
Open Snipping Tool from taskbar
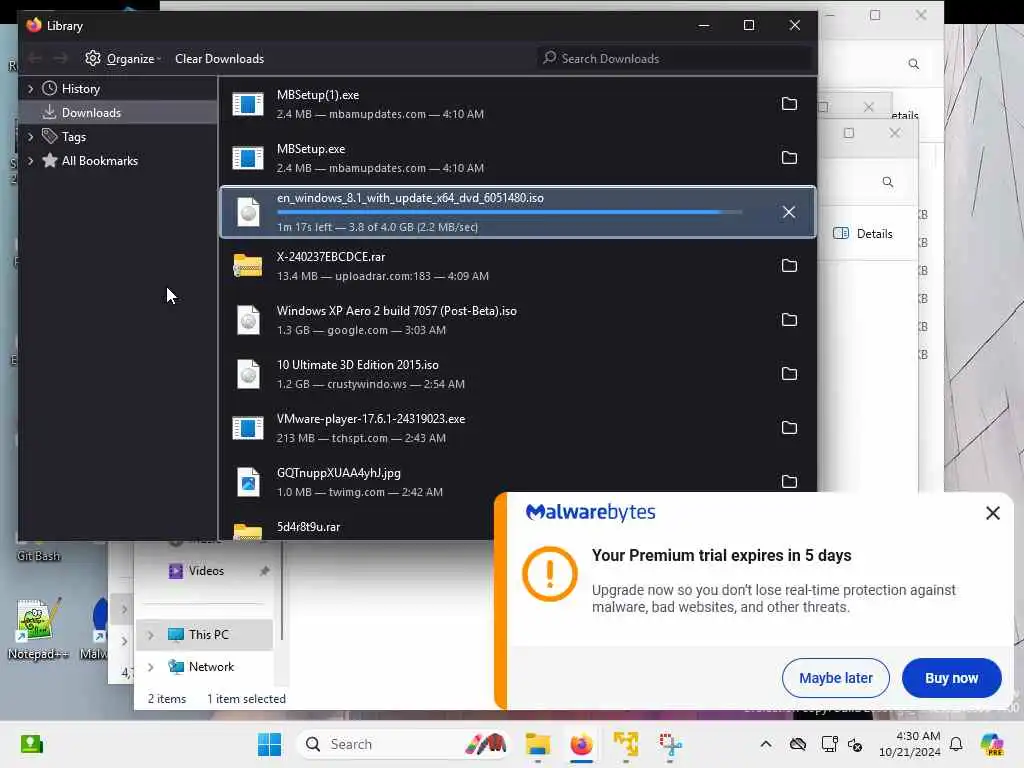point(670,744)
